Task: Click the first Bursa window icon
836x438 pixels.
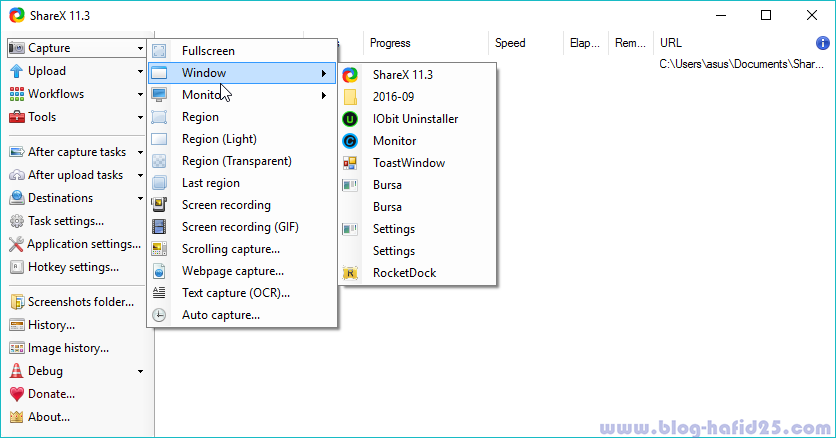Action: (x=350, y=185)
